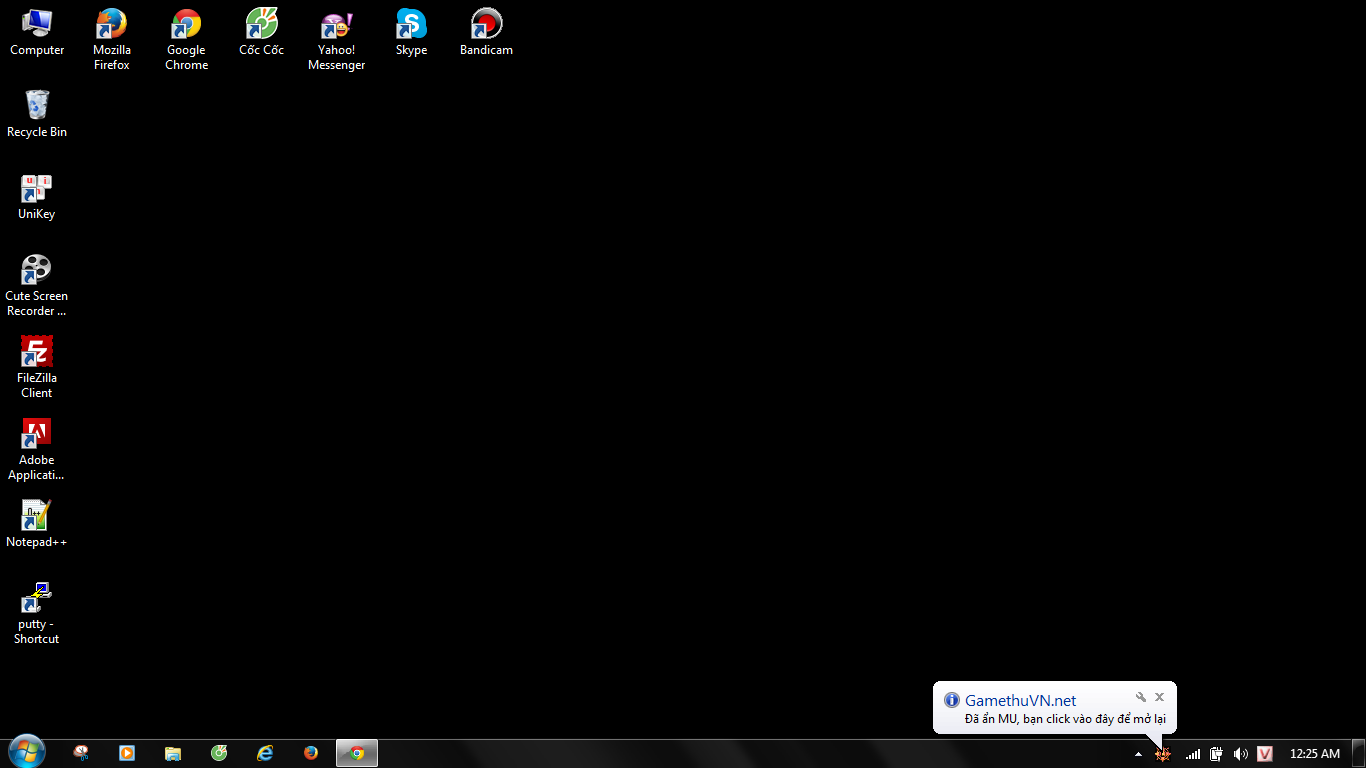Open the power plug battery tray icon

click(1216, 754)
